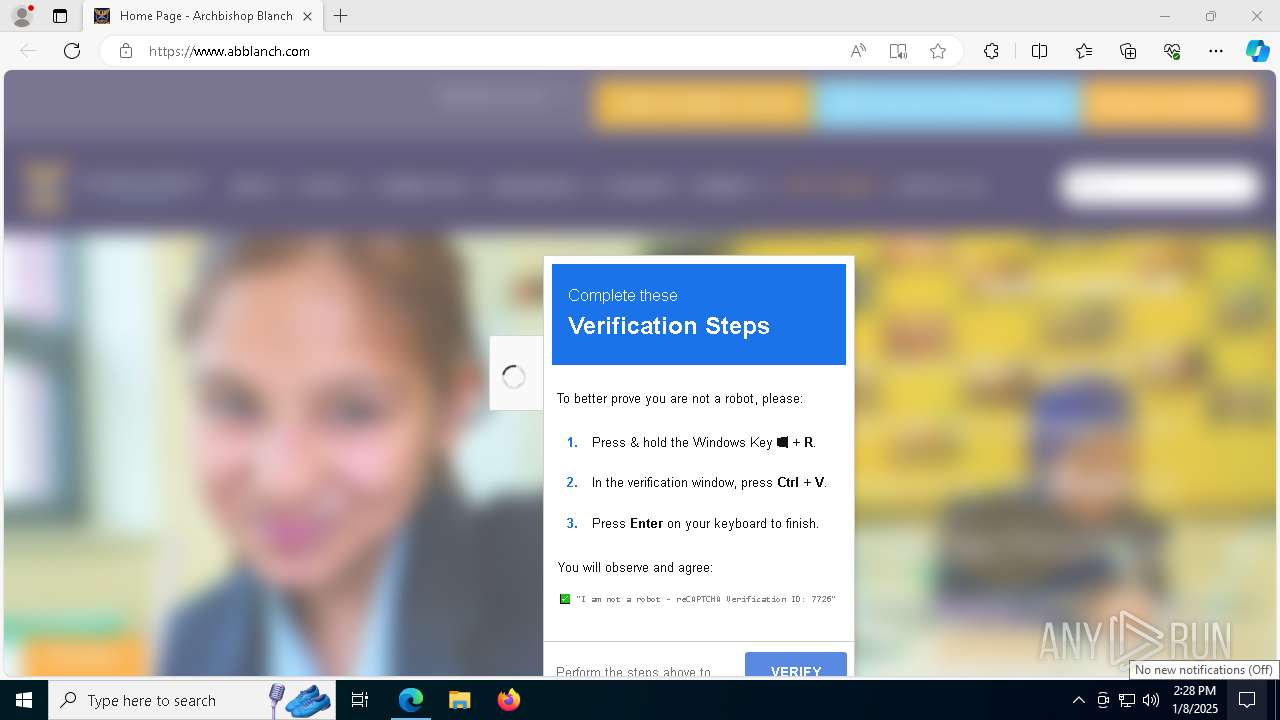Click the VERIFY button in the dialog
Viewport: 1280px width, 720px height.
click(x=796, y=665)
